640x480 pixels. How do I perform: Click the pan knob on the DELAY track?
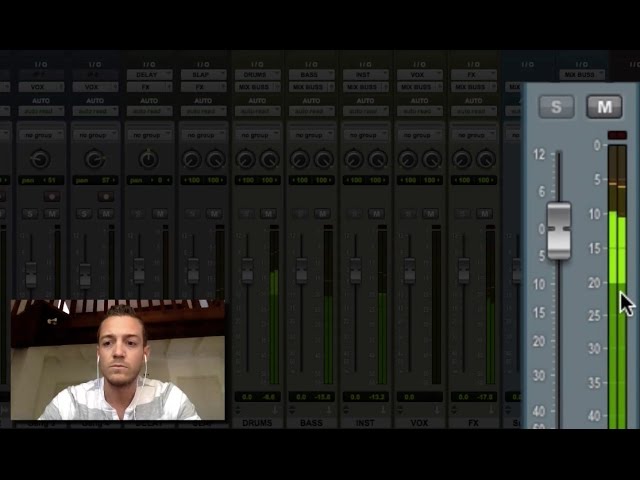tap(149, 159)
